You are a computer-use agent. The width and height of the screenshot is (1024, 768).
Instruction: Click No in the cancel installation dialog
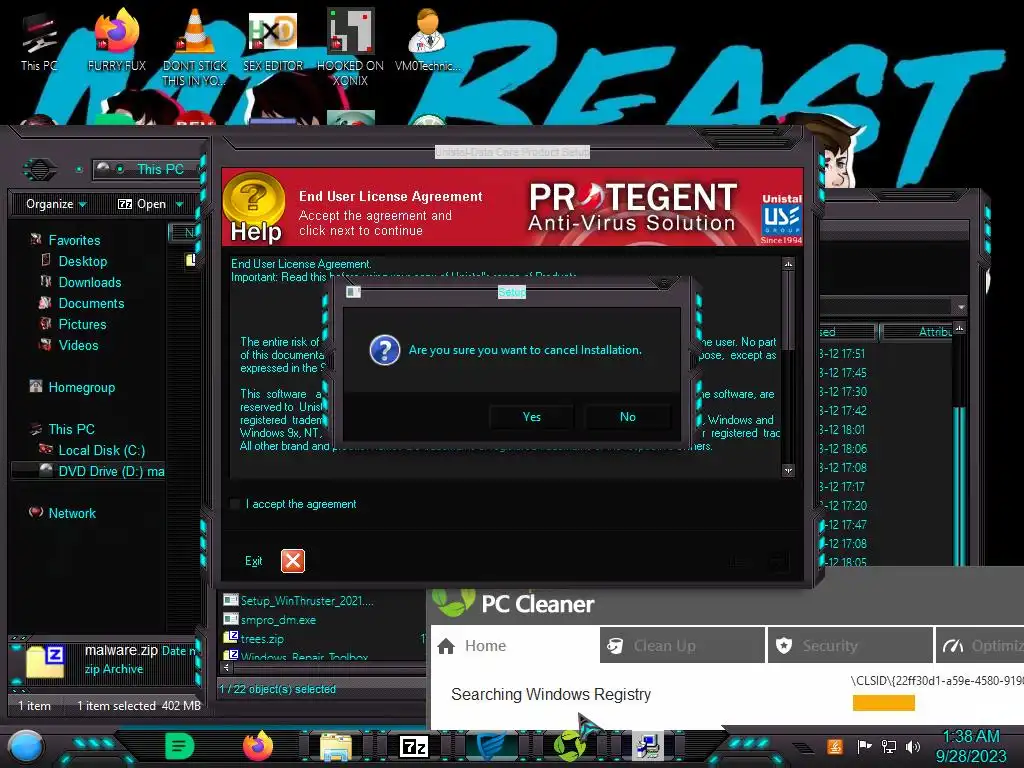click(627, 417)
